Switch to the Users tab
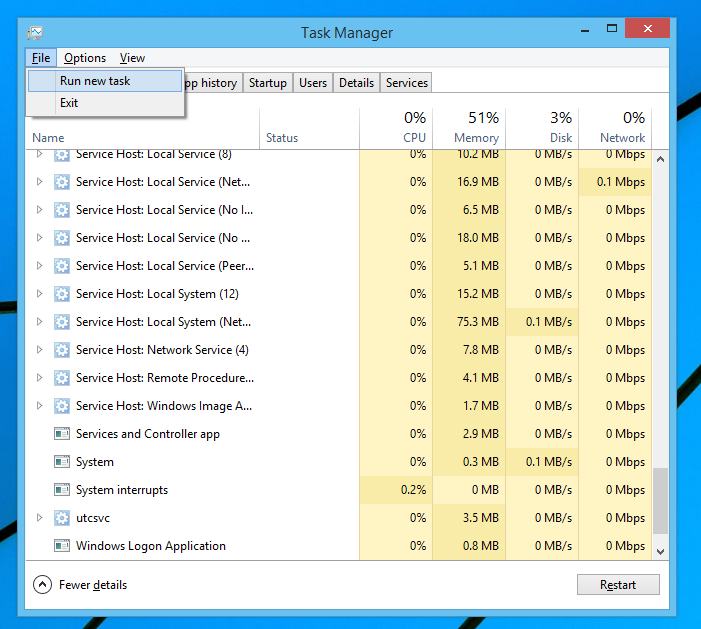Viewport: 701px width, 629px height. coord(313,83)
